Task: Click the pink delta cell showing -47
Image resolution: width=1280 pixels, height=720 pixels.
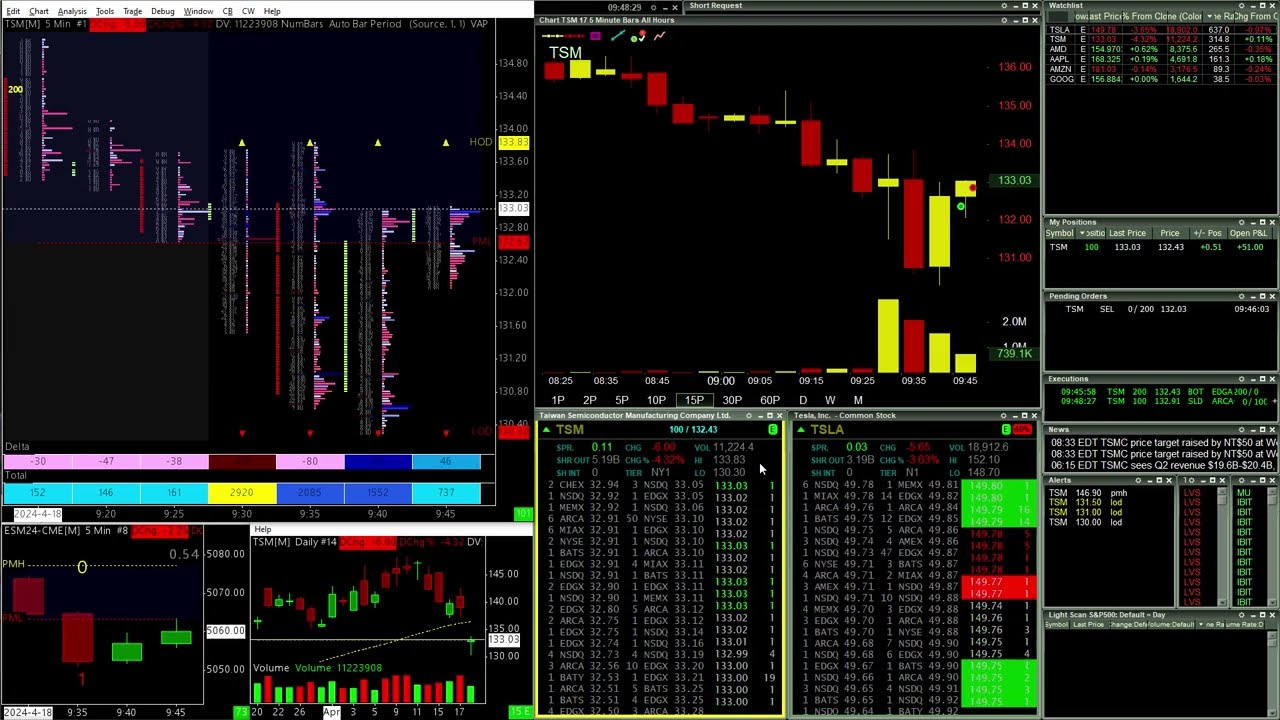Action: (106, 462)
